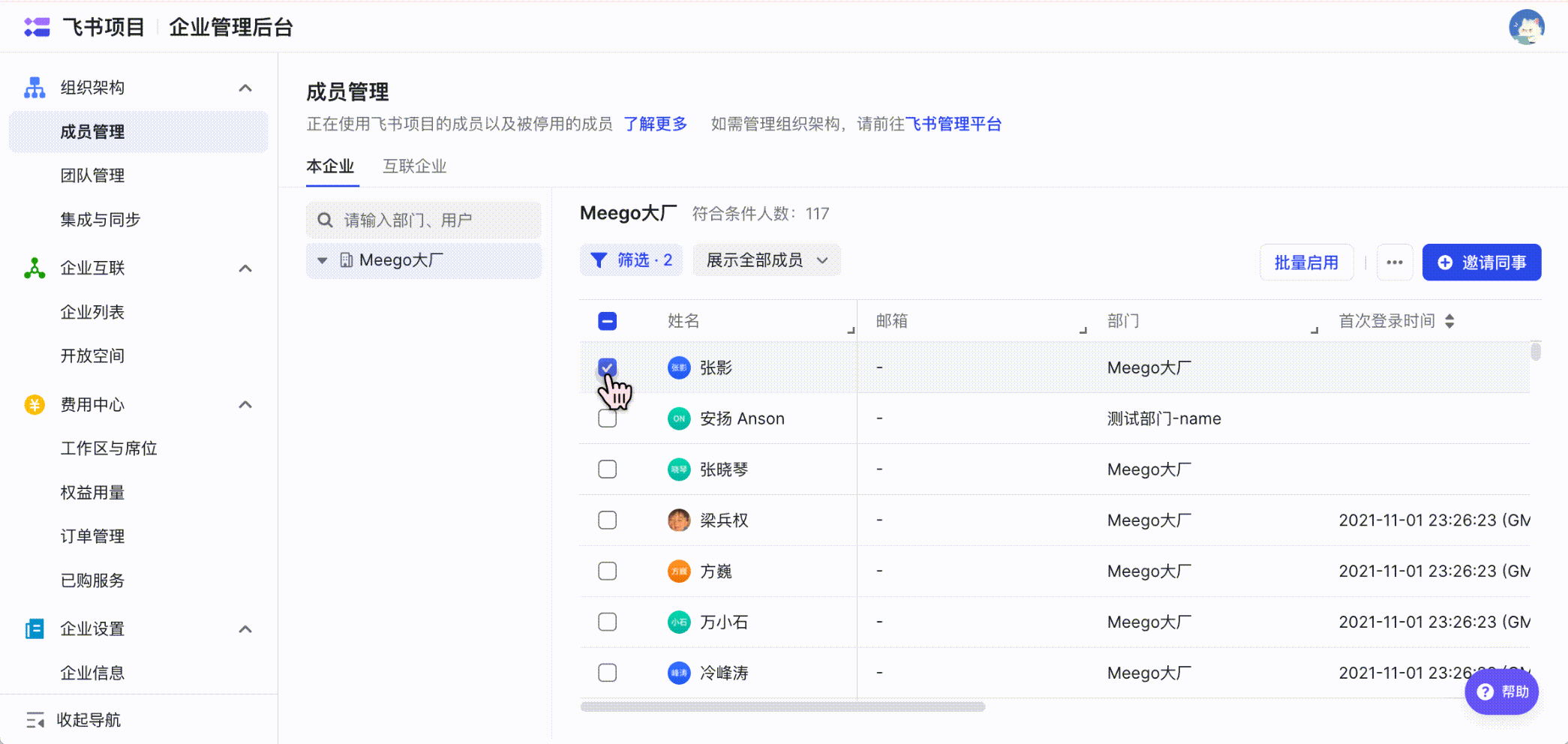Open the 筛选 · 2 filter button
Screen dimensions: 1568x744
click(632, 260)
